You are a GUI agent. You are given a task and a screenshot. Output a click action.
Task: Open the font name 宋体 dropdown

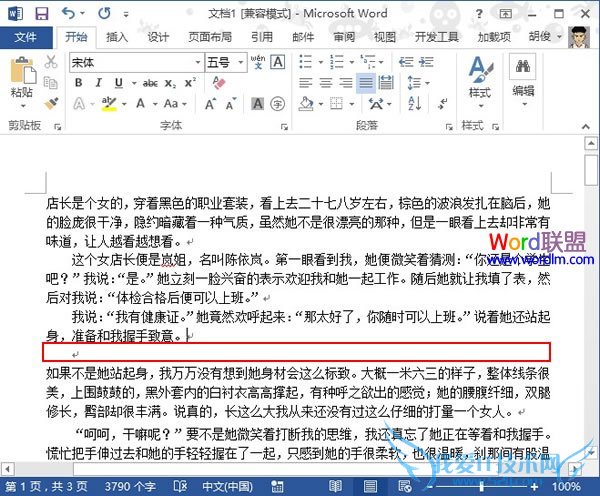(198, 62)
